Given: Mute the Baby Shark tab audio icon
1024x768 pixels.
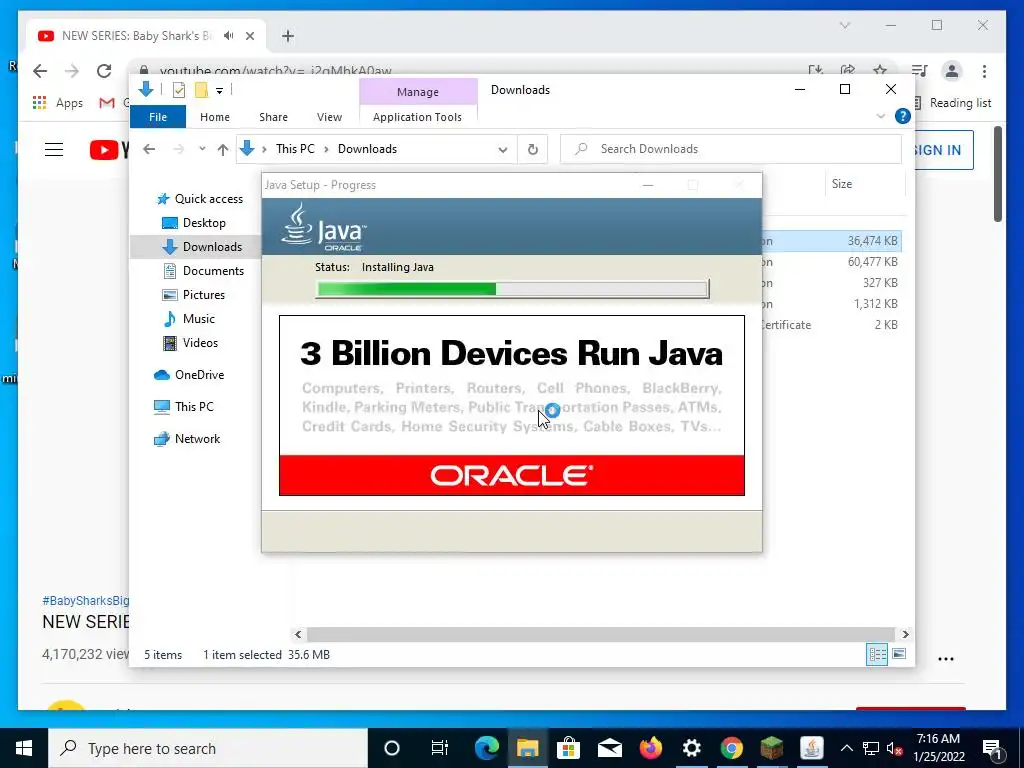Looking at the screenshot, I should 229,36.
